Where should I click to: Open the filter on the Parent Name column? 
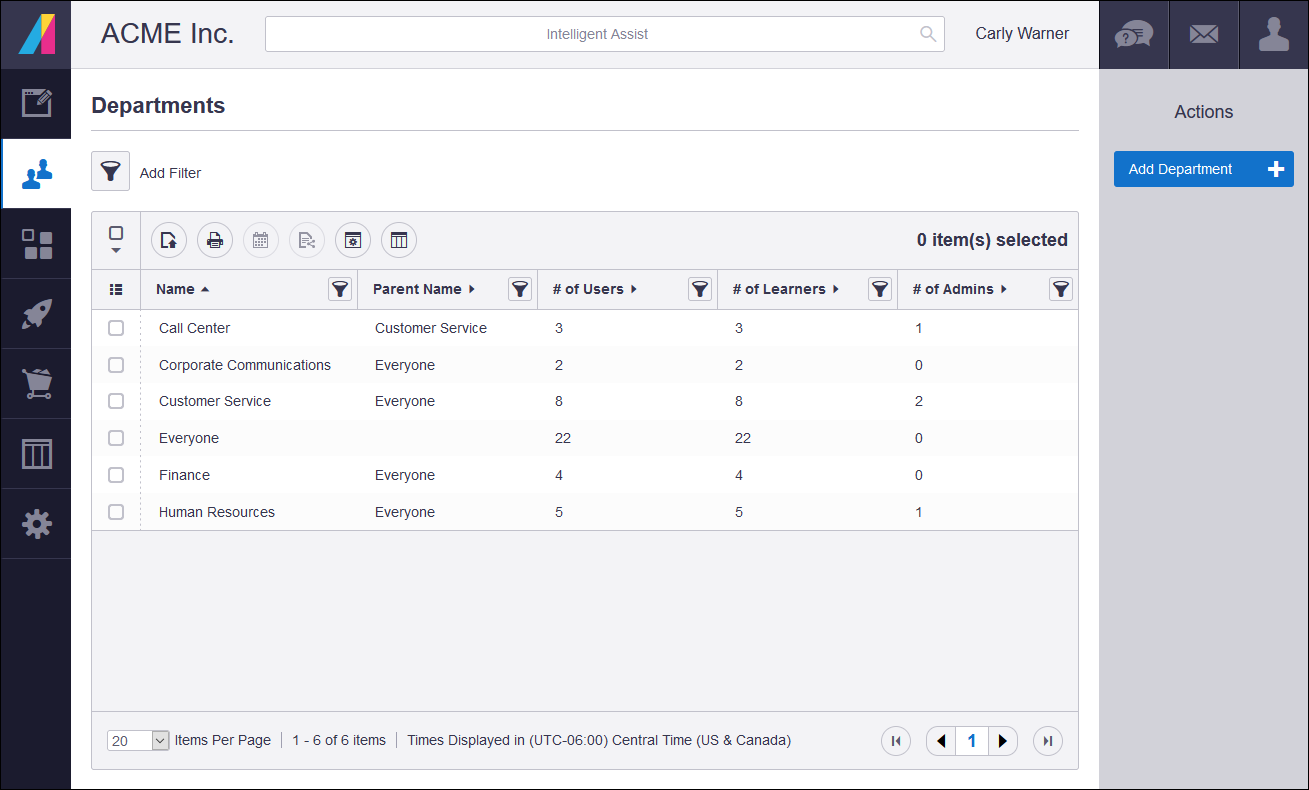pos(520,289)
